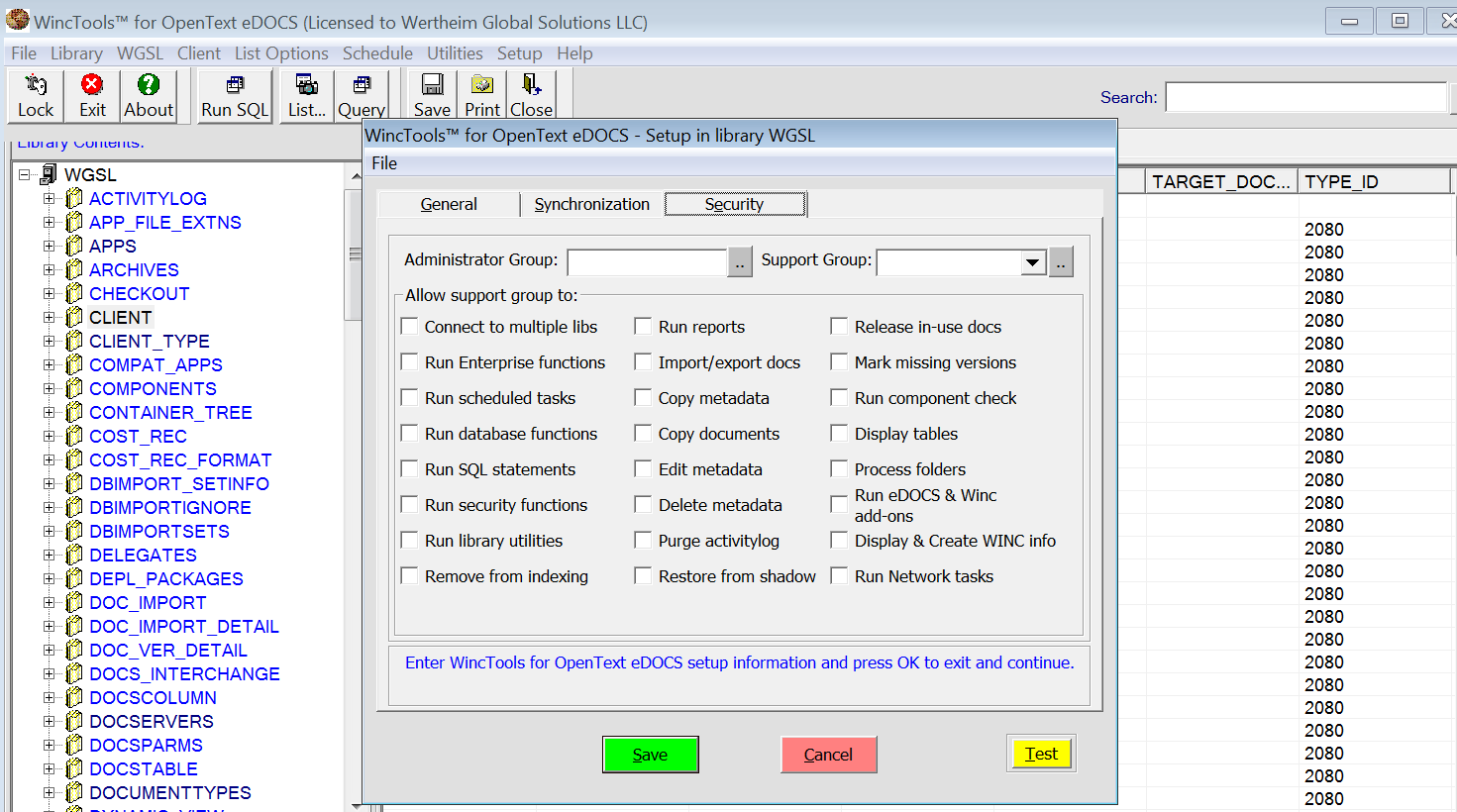
Task: Toggle Delete metadata checkbox
Action: click(x=643, y=504)
